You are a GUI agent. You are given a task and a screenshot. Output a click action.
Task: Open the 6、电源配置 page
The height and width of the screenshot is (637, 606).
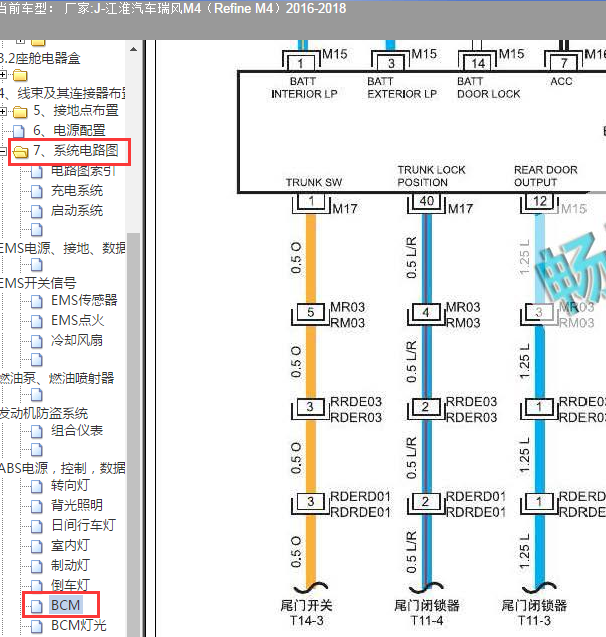69,130
